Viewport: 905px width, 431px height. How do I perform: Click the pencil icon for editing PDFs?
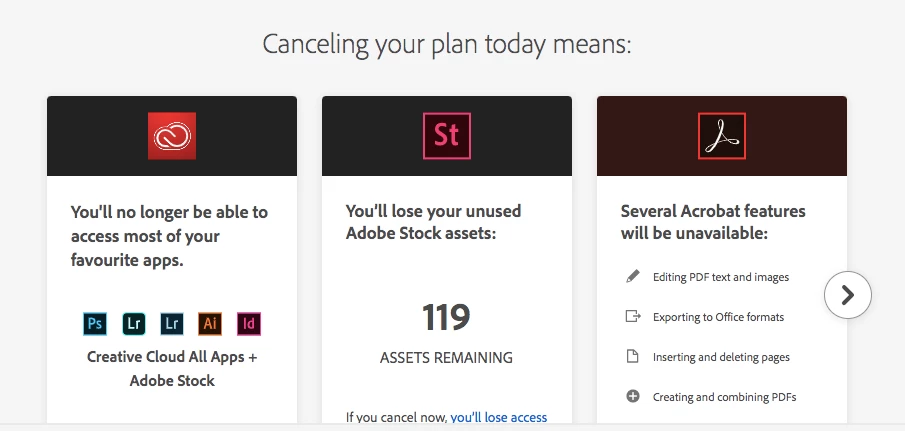pos(633,276)
